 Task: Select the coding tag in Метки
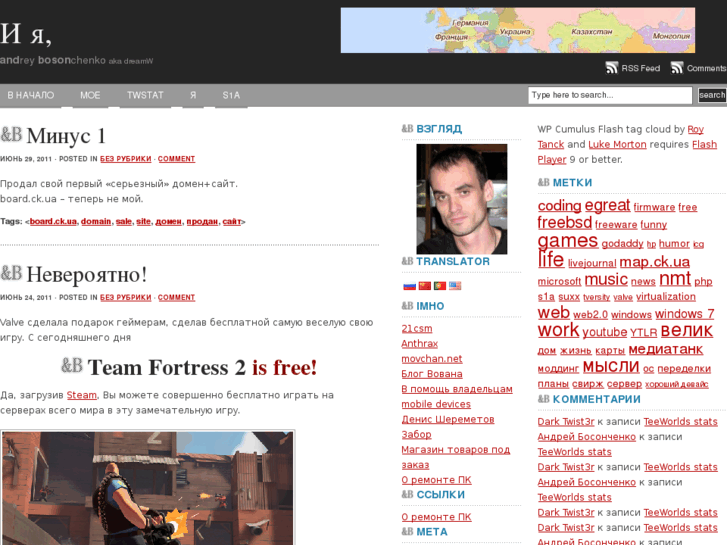pos(559,206)
